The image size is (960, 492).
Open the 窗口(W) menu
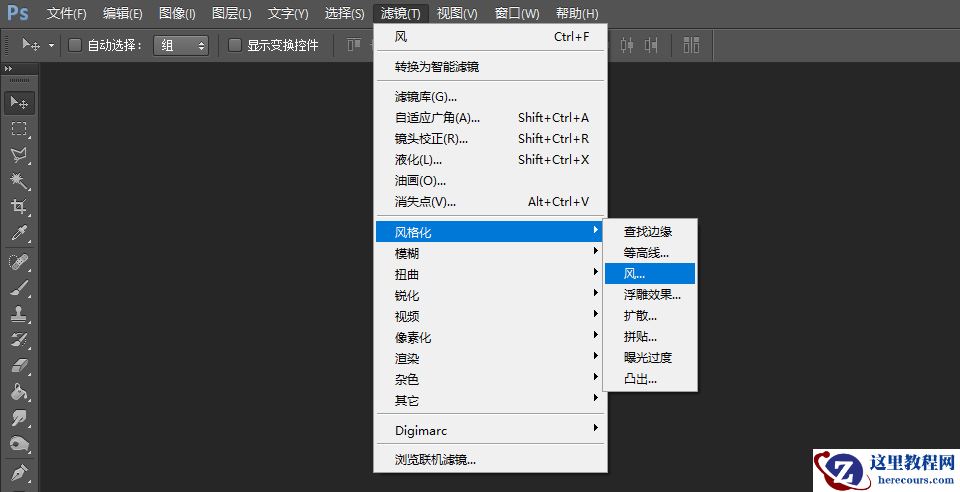click(x=517, y=13)
